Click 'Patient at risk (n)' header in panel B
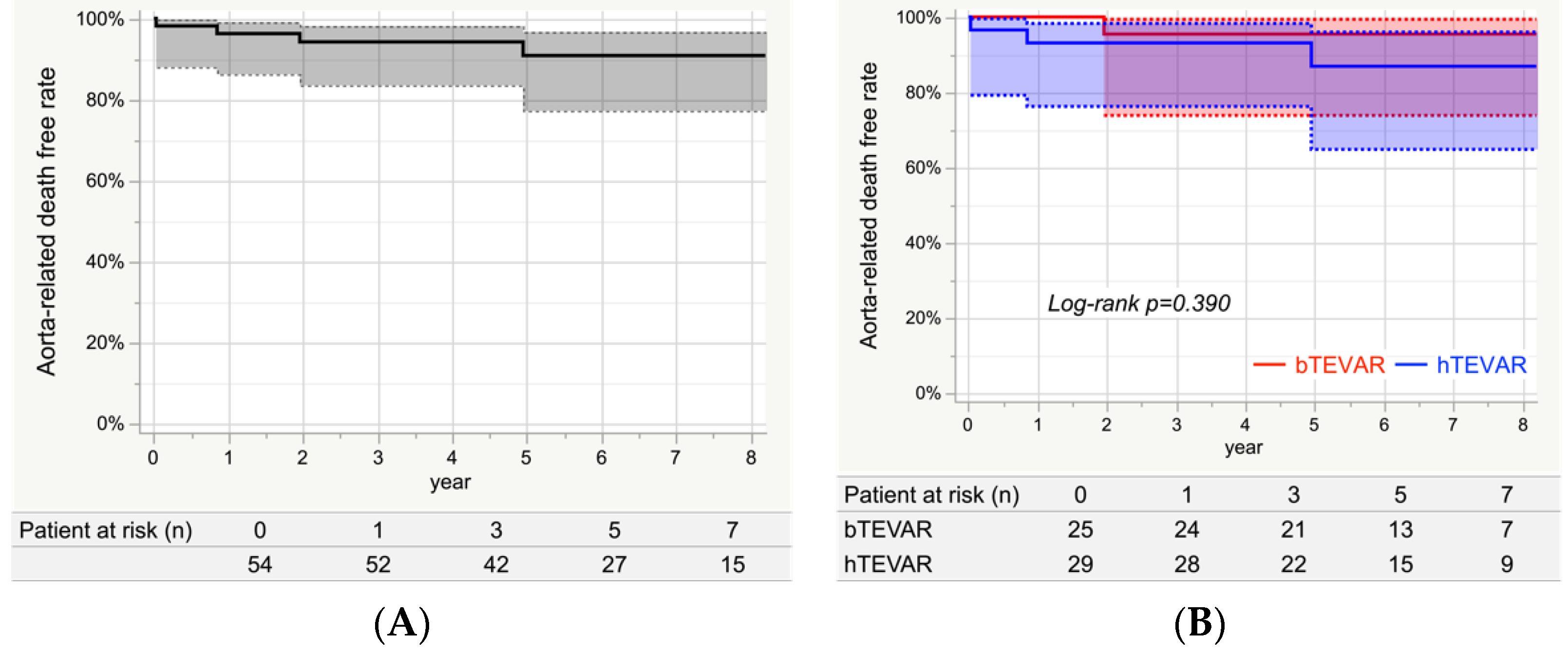This screenshot has height=654, width=1568. pos(931,495)
